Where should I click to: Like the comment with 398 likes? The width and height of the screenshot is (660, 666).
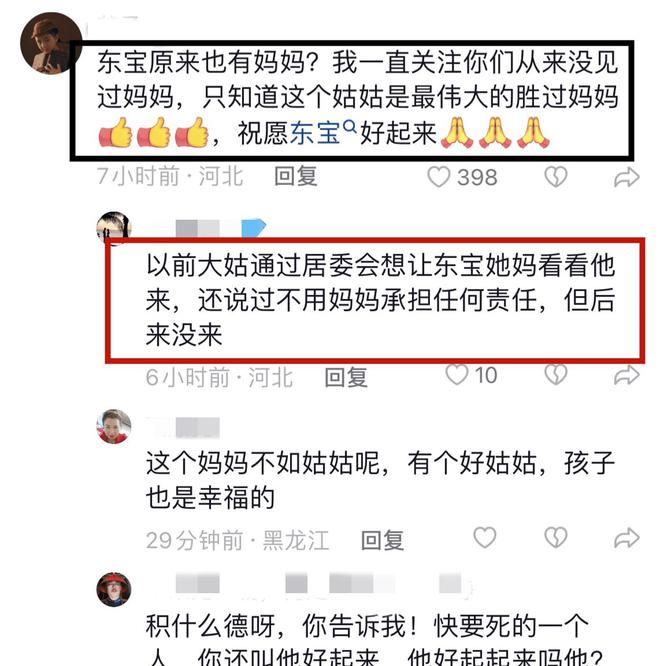(x=439, y=176)
